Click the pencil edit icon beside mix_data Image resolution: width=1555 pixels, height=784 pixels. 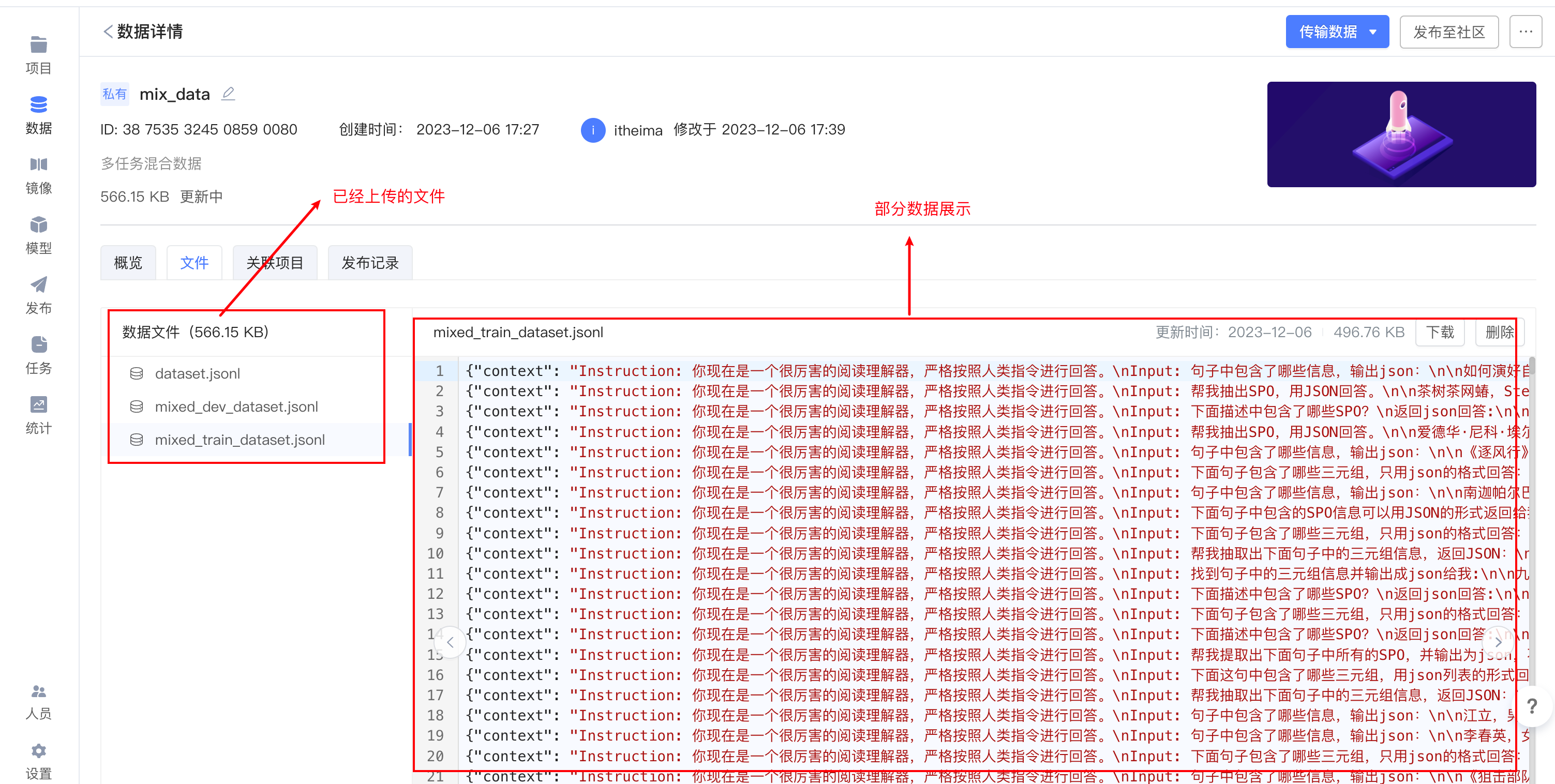(228, 94)
